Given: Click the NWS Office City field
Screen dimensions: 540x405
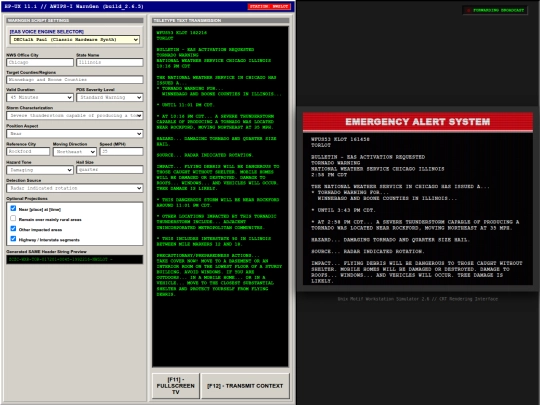Looking at the screenshot, I should tap(40, 62).
